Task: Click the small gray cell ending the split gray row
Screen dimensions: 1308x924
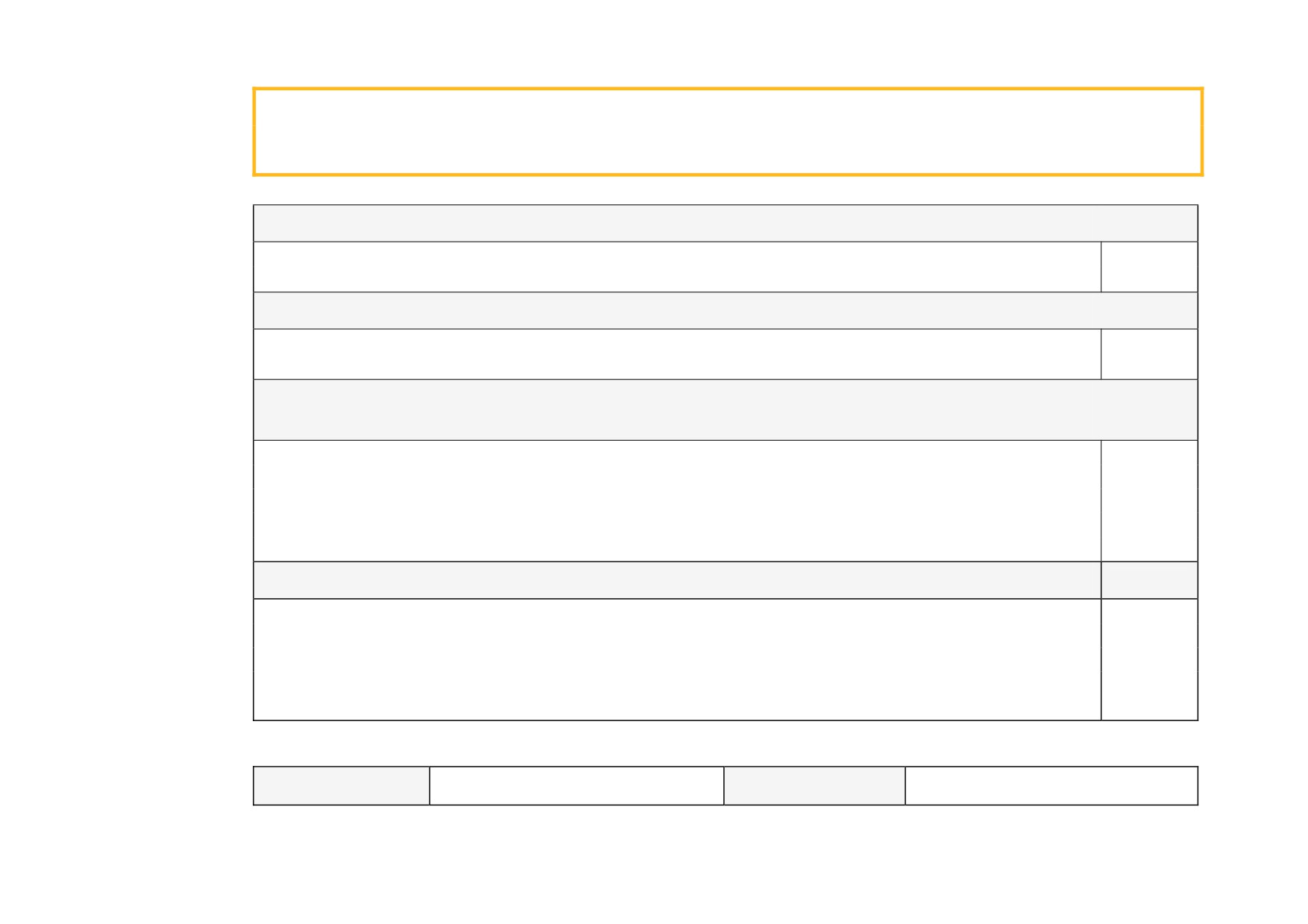Action: pos(1149,580)
